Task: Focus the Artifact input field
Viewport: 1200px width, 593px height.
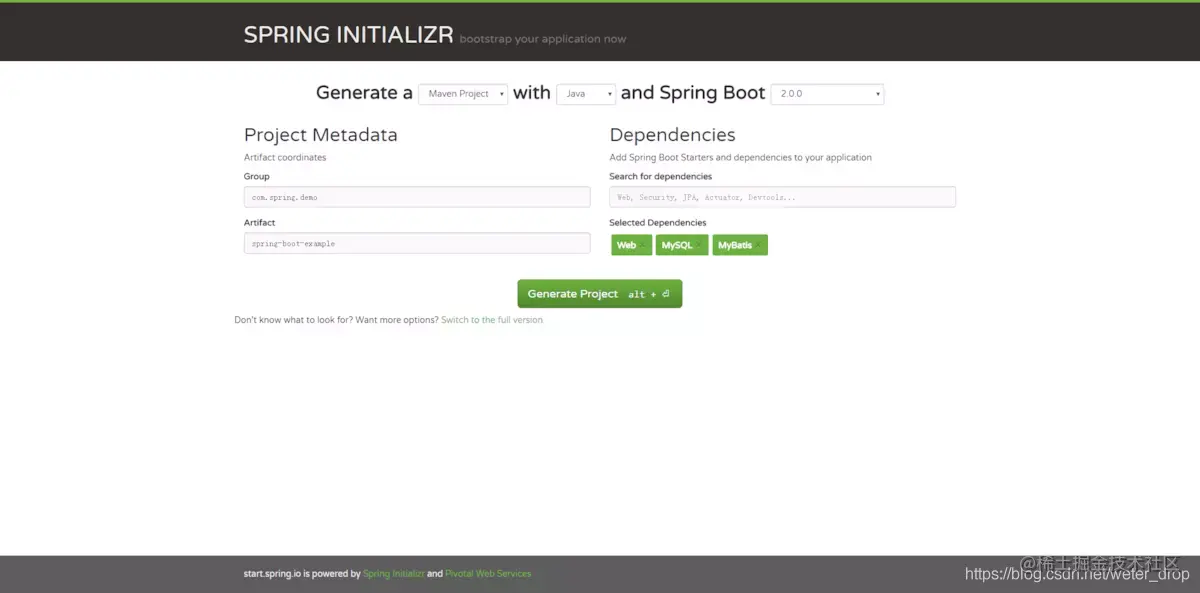Action: tap(417, 243)
